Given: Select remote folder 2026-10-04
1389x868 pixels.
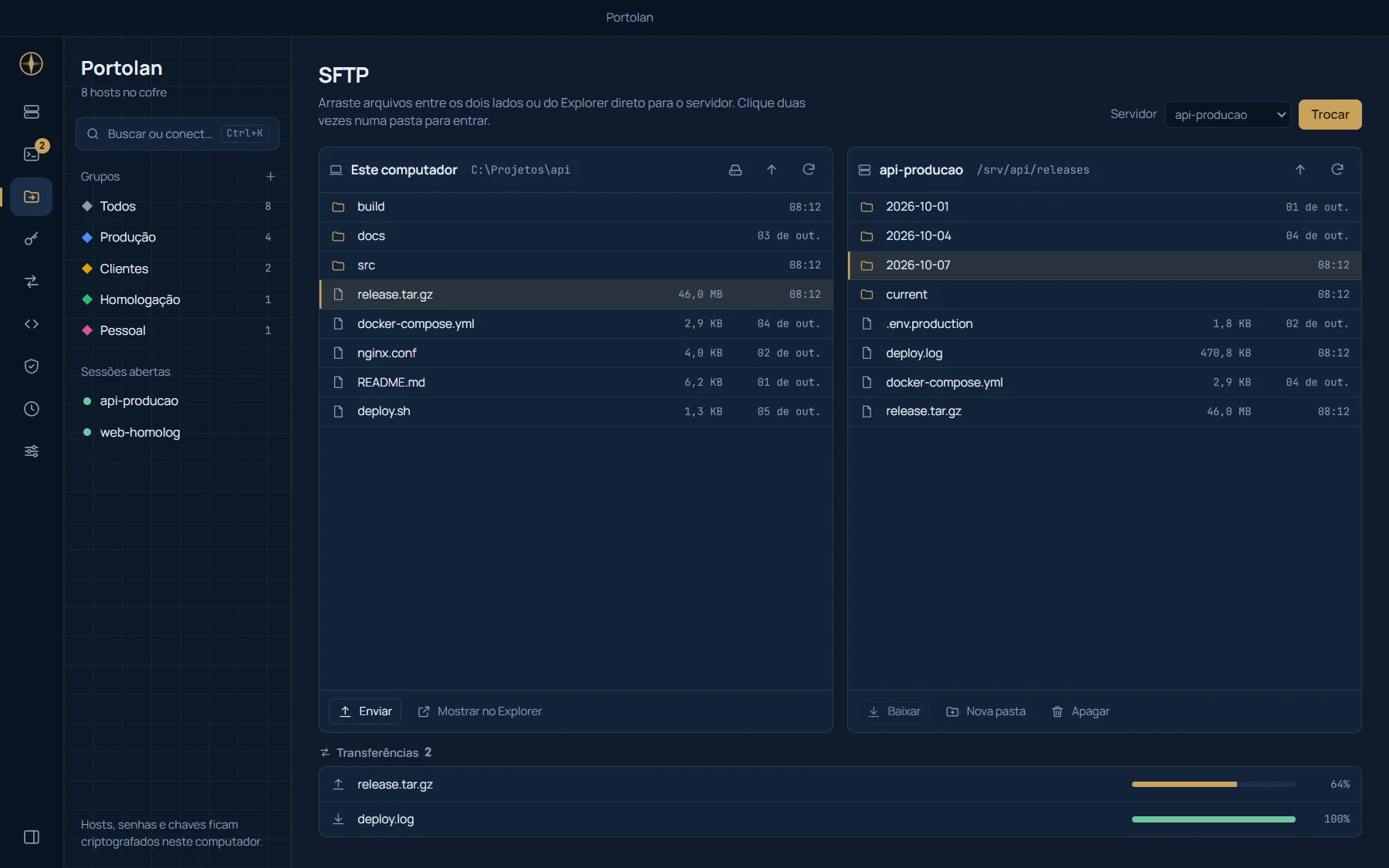Looking at the screenshot, I should 1104,236.
